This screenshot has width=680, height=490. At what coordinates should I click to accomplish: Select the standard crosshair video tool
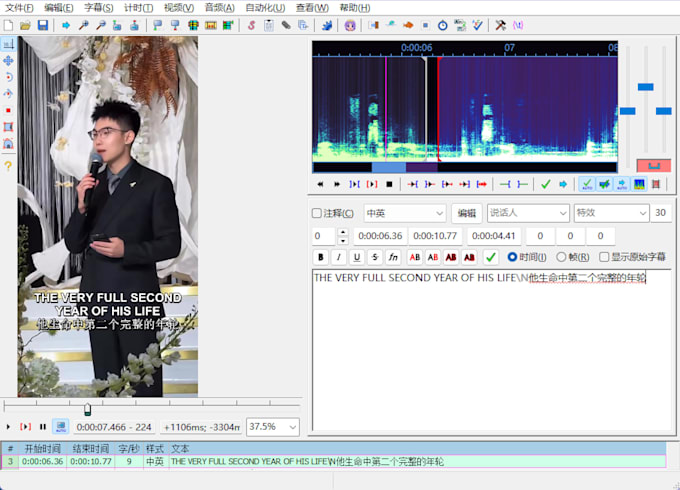pos(8,44)
